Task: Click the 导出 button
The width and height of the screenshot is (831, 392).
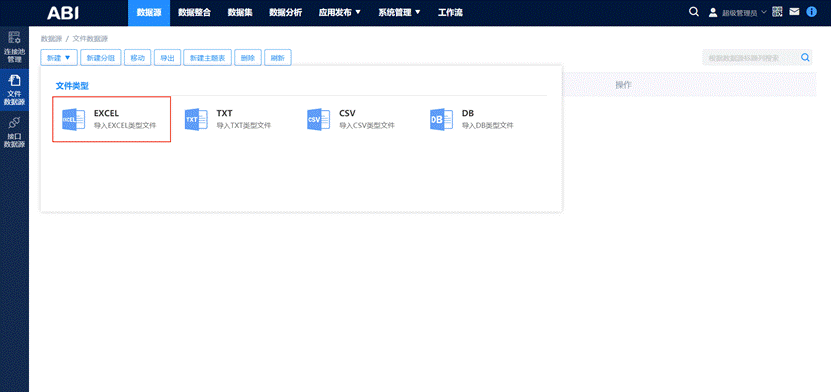Action: point(167,58)
